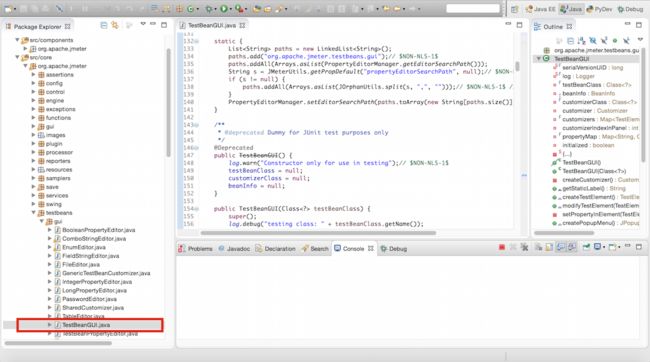Switch to the Search tab
650x362 pixels.
(315, 248)
